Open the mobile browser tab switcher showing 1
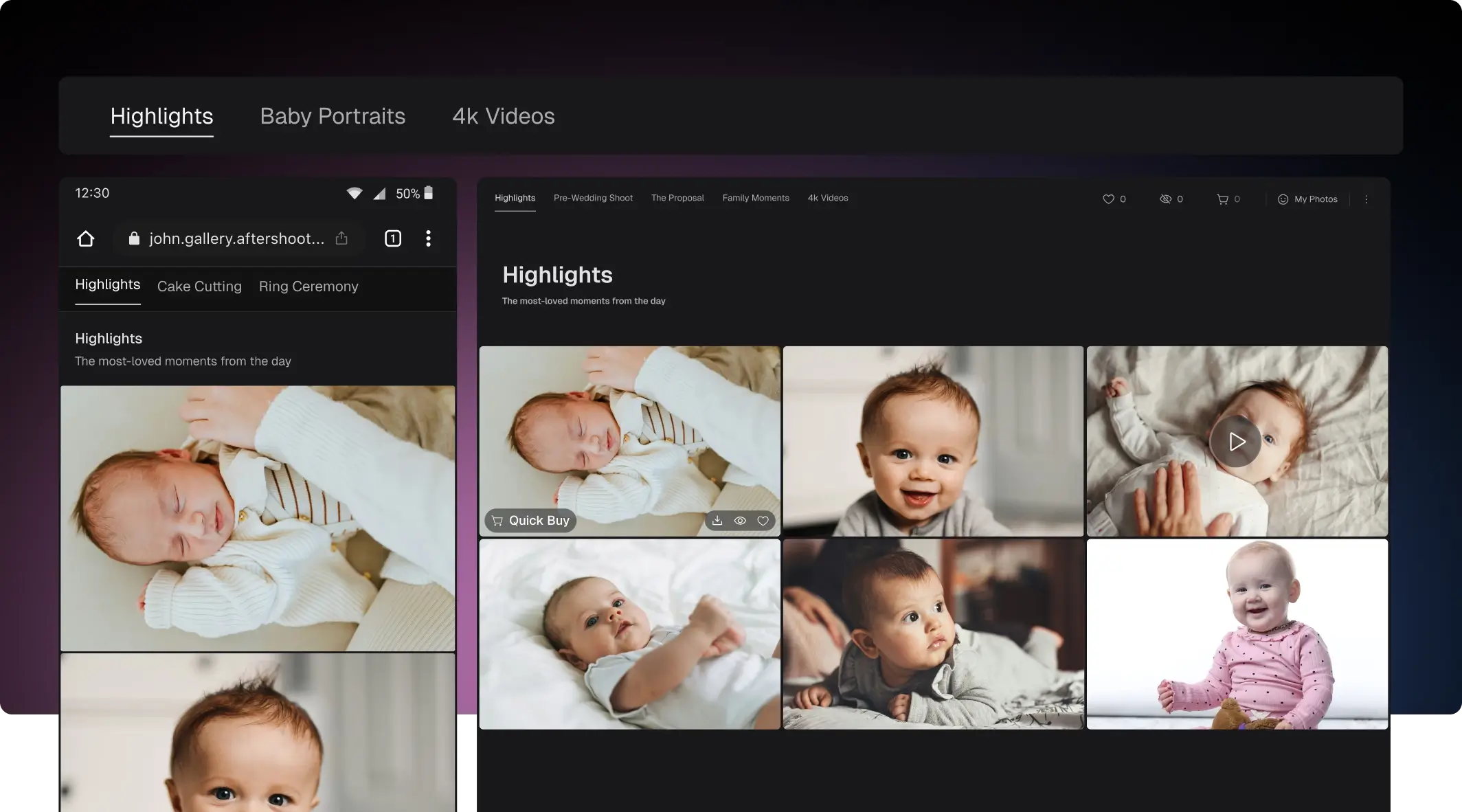Screen dimensions: 1462x812 [393, 238]
